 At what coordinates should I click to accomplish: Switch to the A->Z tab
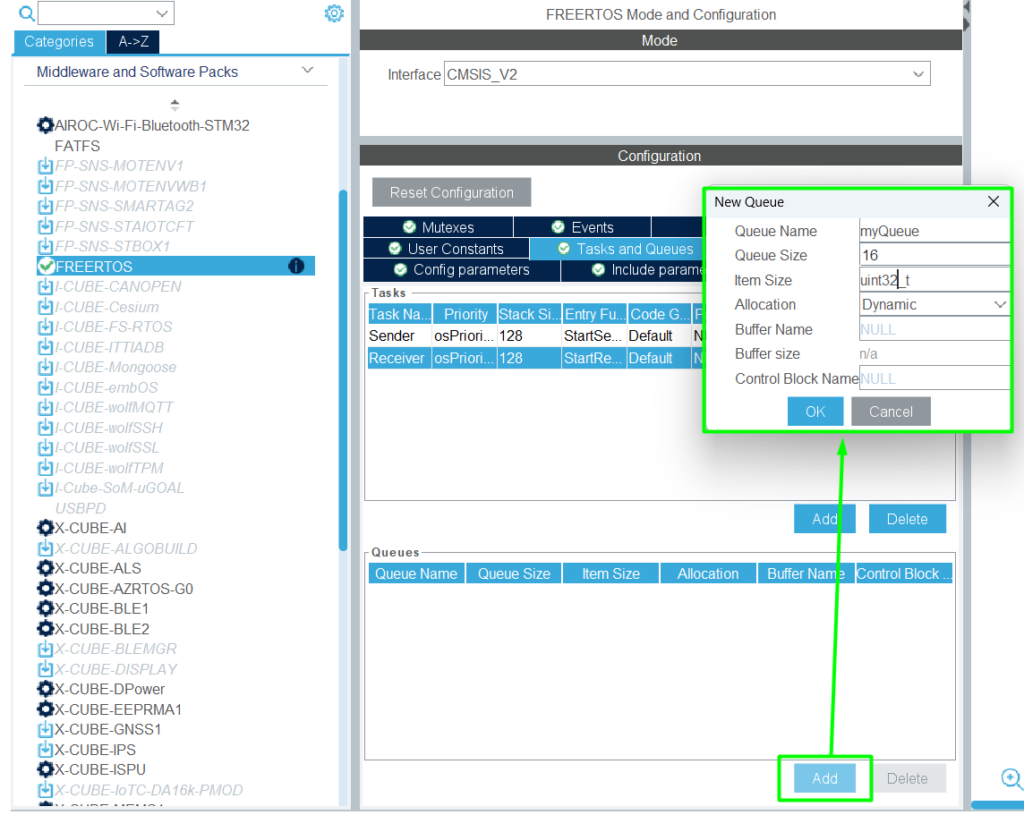pos(132,42)
